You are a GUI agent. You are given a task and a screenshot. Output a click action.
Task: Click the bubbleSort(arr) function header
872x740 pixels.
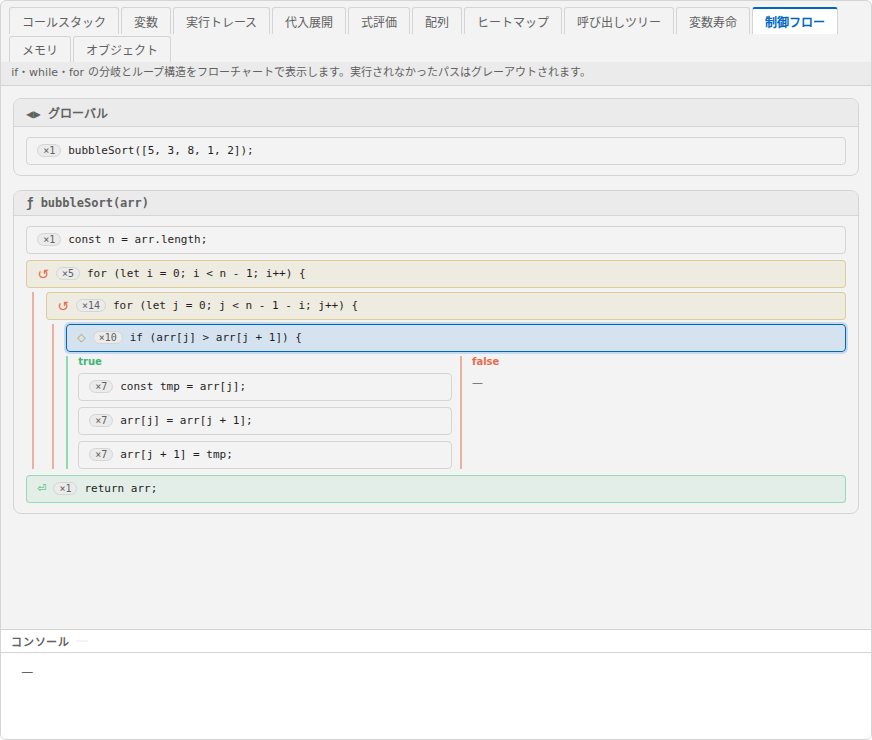pos(436,203)
